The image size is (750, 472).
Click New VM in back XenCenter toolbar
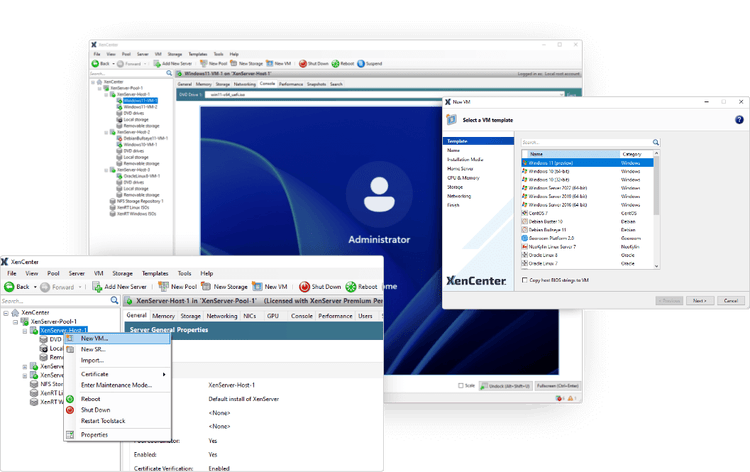click(278, 64)
